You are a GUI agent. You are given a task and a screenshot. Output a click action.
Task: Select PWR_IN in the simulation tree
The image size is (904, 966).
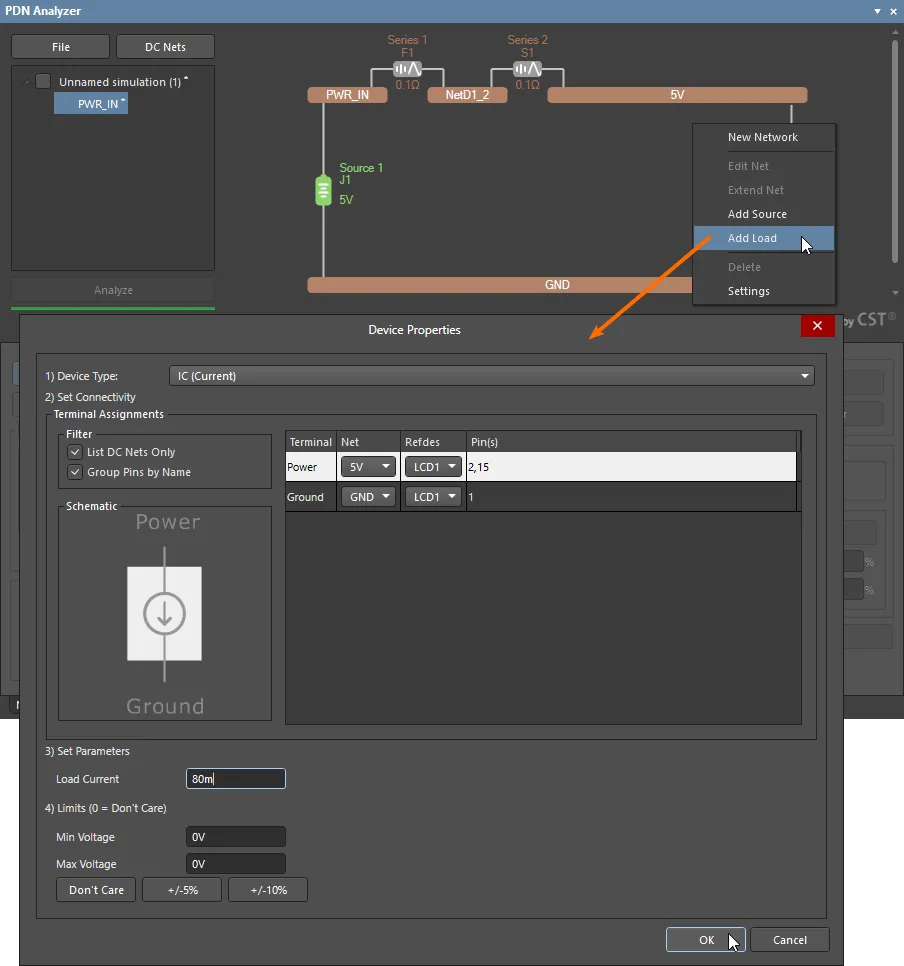click(91, 104)
